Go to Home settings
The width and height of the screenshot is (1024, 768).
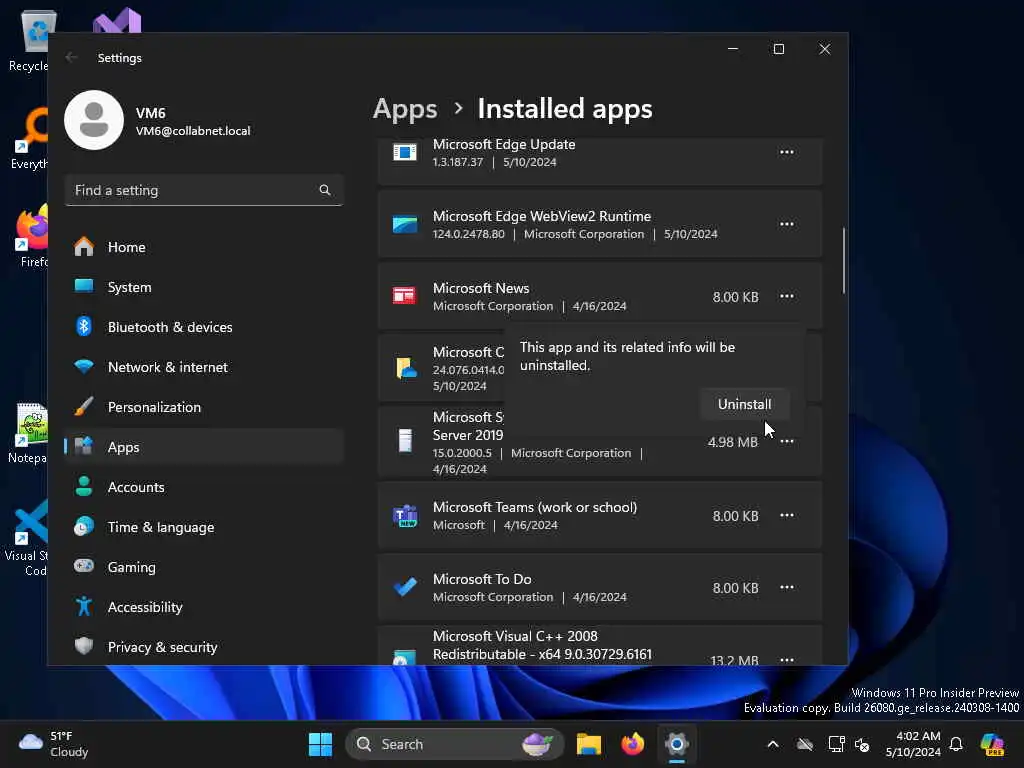[204, 247]
